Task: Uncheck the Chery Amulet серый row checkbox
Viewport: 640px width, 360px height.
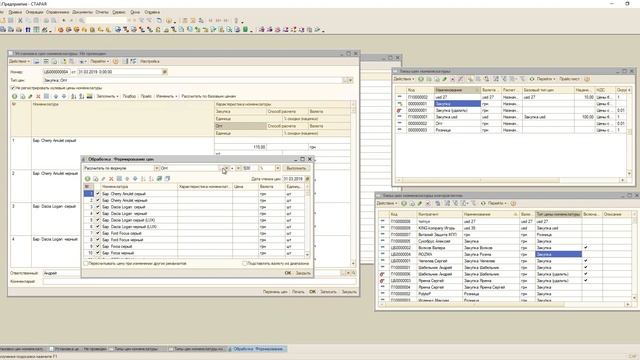Action: pos(98,194)
